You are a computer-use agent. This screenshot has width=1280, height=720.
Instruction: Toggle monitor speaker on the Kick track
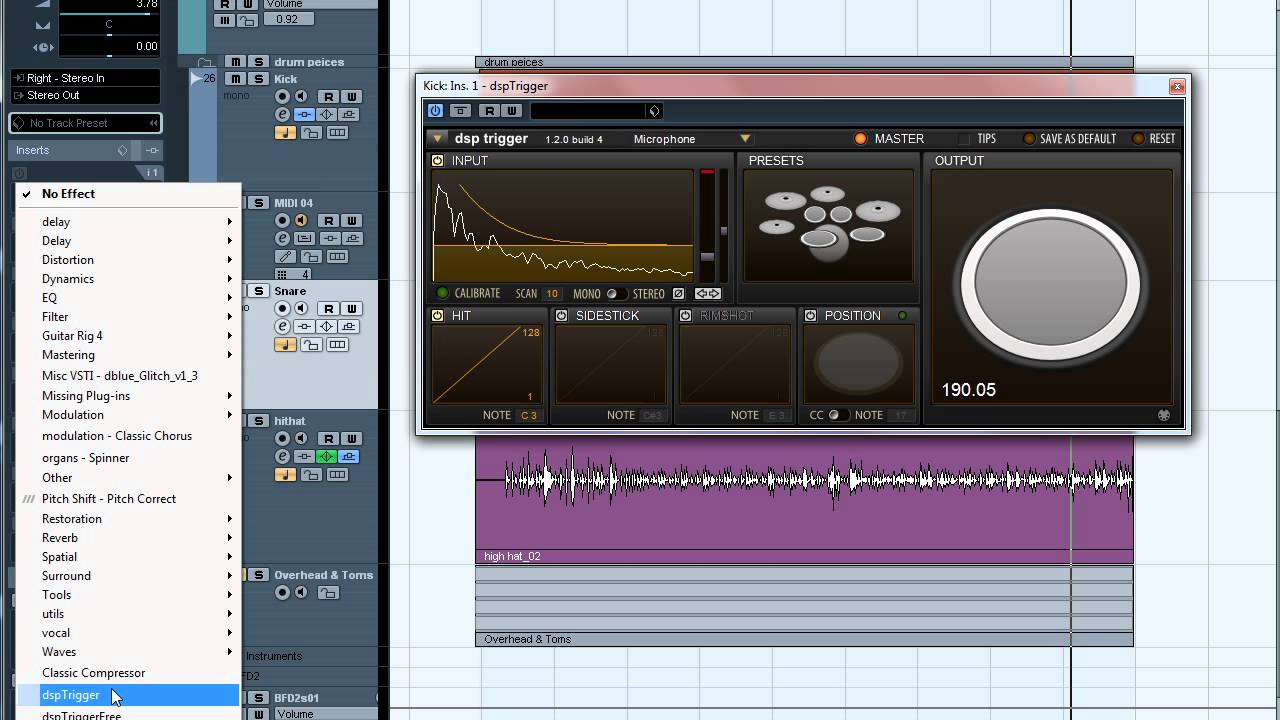coord(300,97)
